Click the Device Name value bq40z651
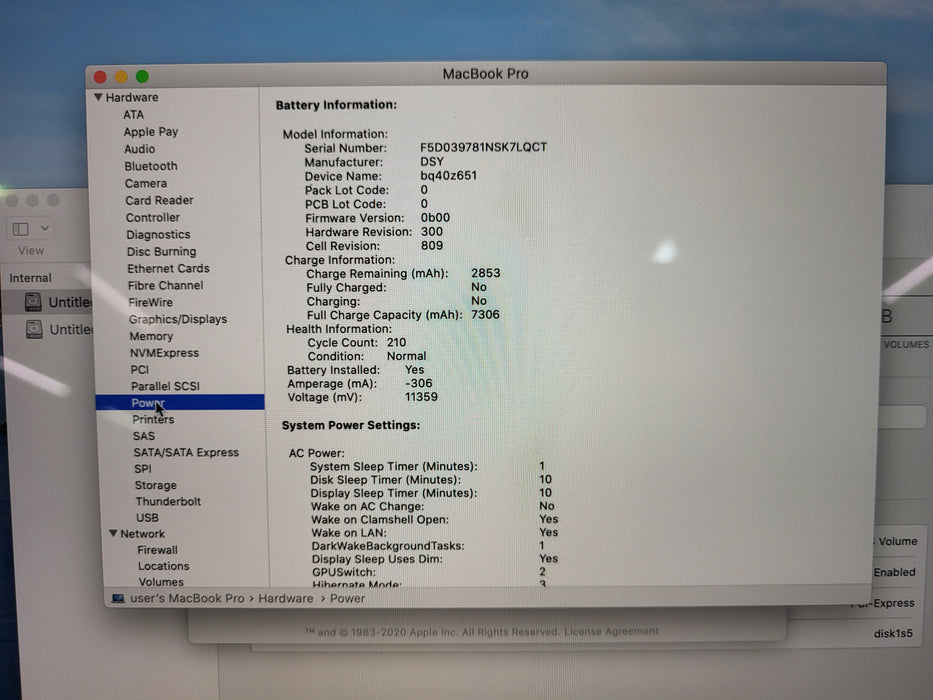This screenshot has width=933, height=700. pos(448,176)
